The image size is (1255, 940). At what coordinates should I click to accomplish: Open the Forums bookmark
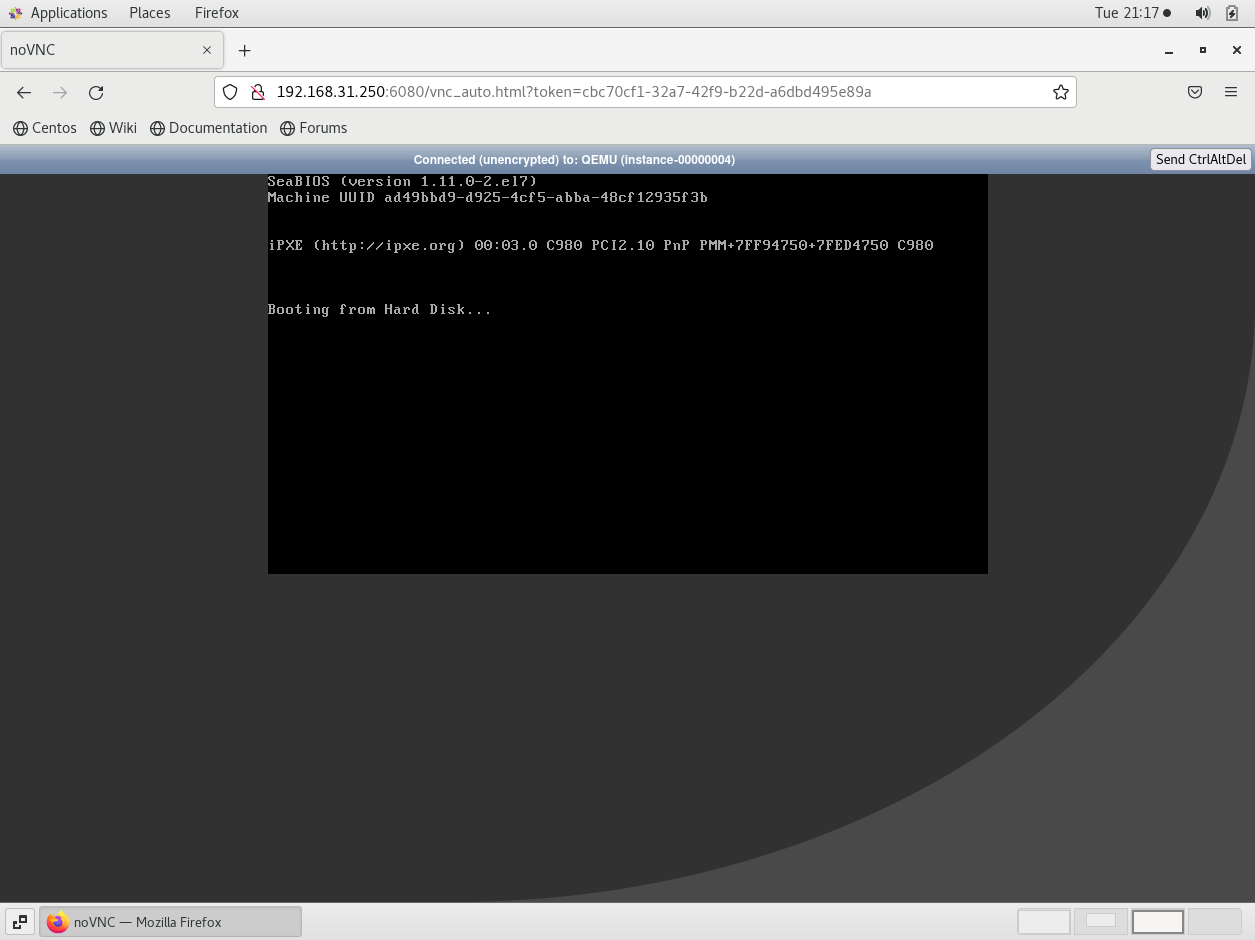click(314, 128)
